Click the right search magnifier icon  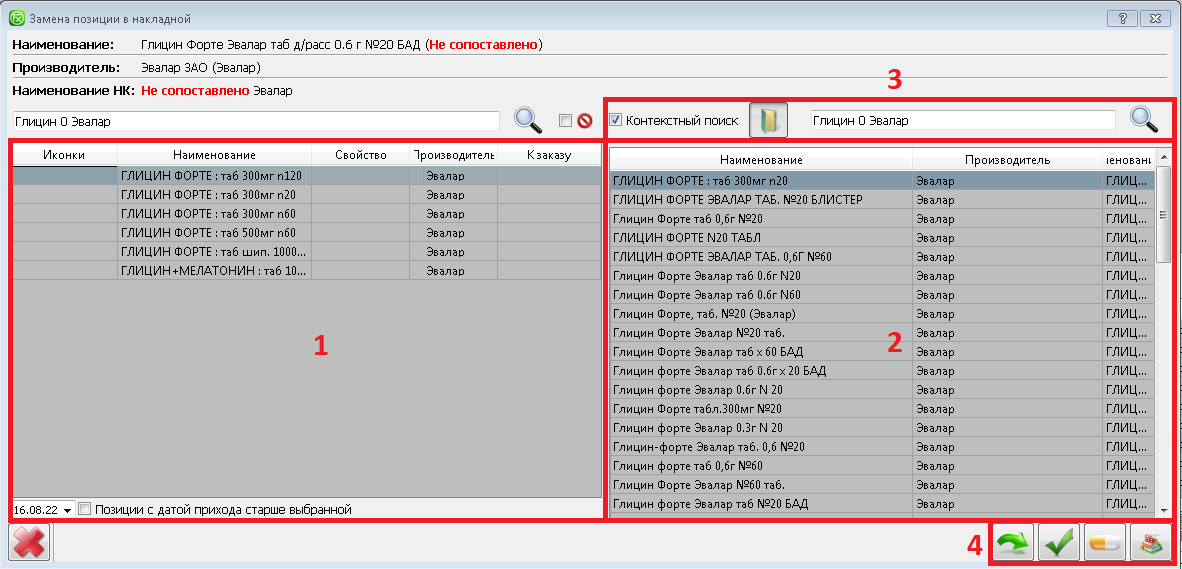pos(1144,119)
